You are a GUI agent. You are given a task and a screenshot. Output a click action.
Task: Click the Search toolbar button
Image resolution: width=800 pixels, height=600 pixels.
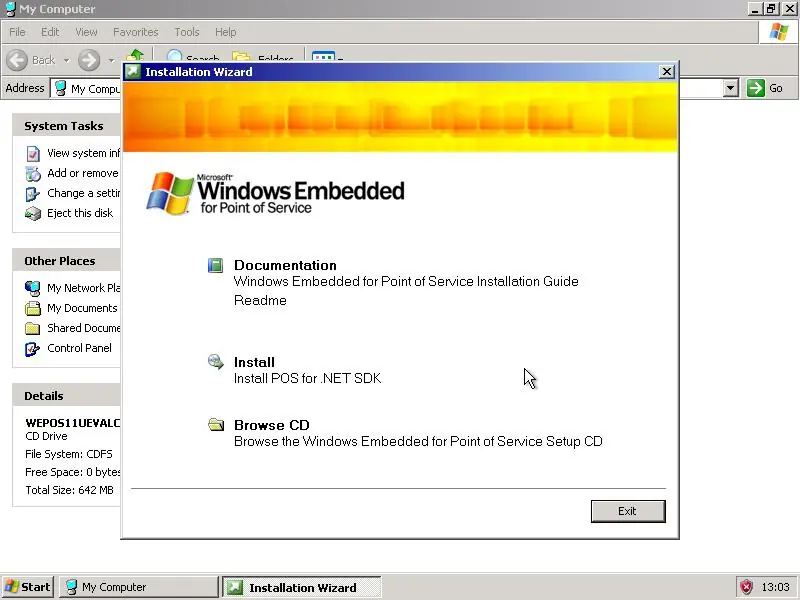[193, 56]
